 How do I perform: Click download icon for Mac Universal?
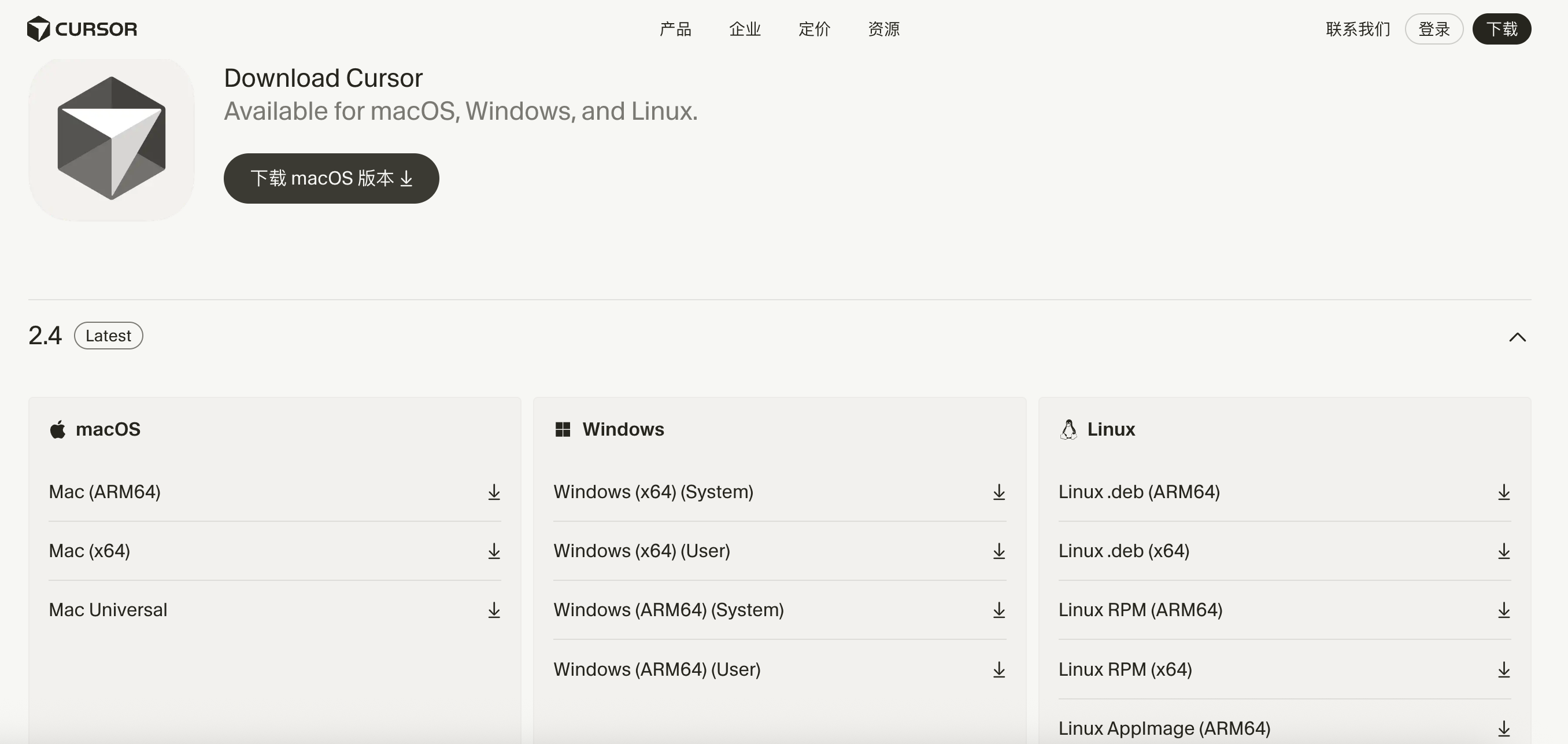point(494,610)
